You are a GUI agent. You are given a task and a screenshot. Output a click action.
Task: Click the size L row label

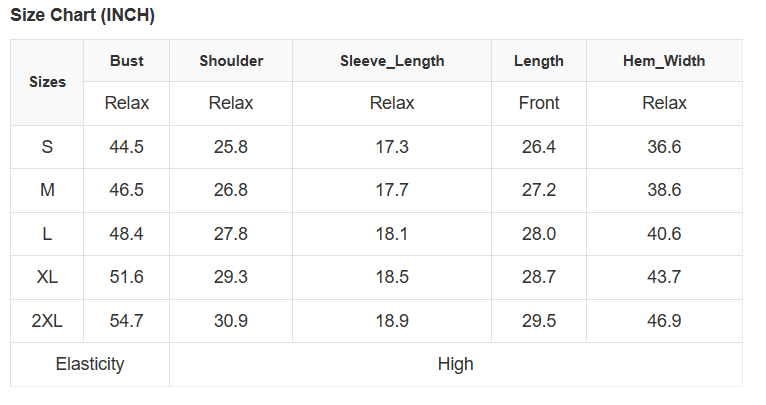(47, 234)
